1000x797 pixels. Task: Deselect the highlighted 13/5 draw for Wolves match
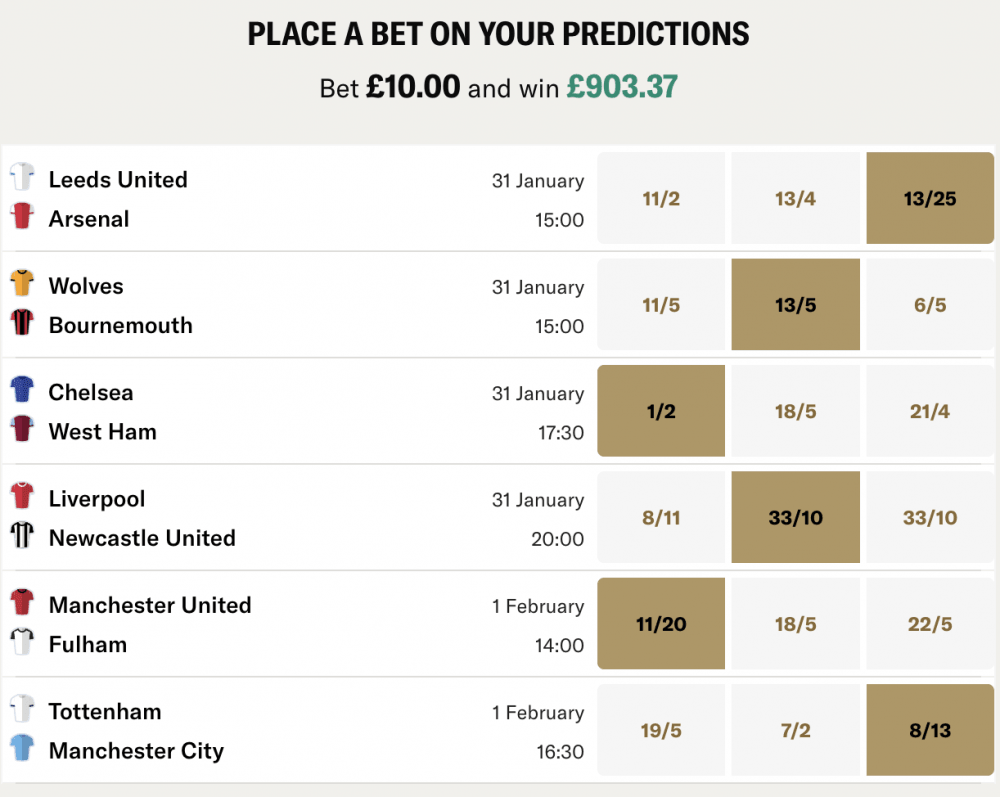coord(795,304)
